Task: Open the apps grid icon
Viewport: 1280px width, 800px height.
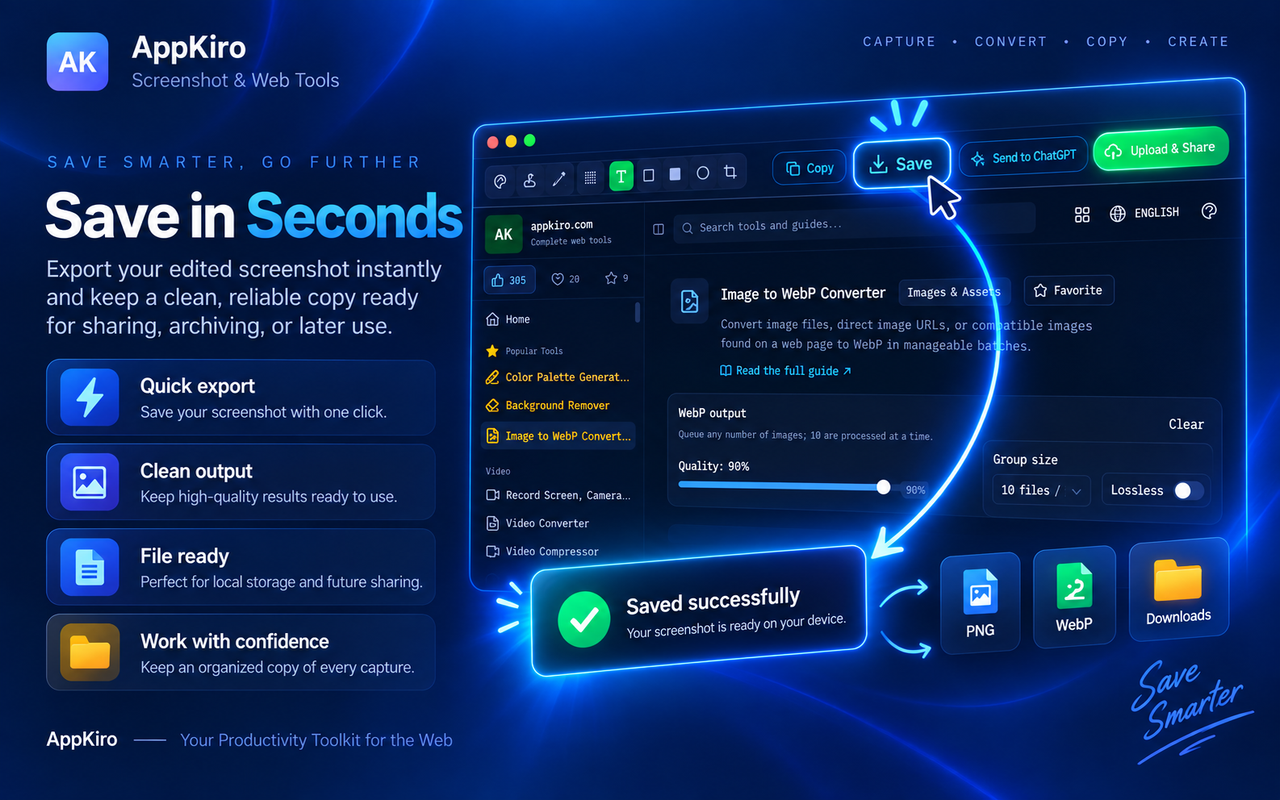Action: click(x=1082, y=215)
